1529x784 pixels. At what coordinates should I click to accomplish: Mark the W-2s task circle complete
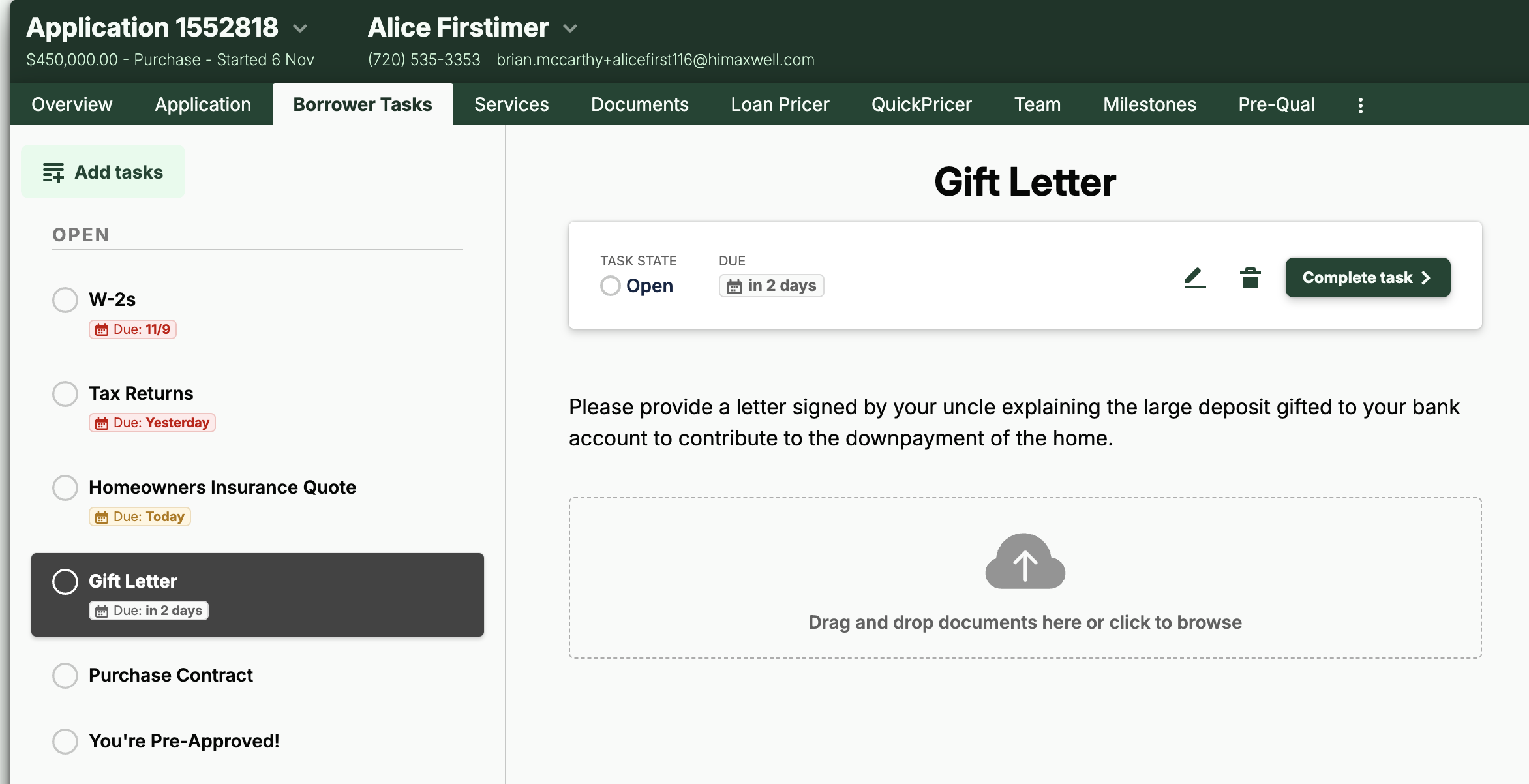[65, 300]
